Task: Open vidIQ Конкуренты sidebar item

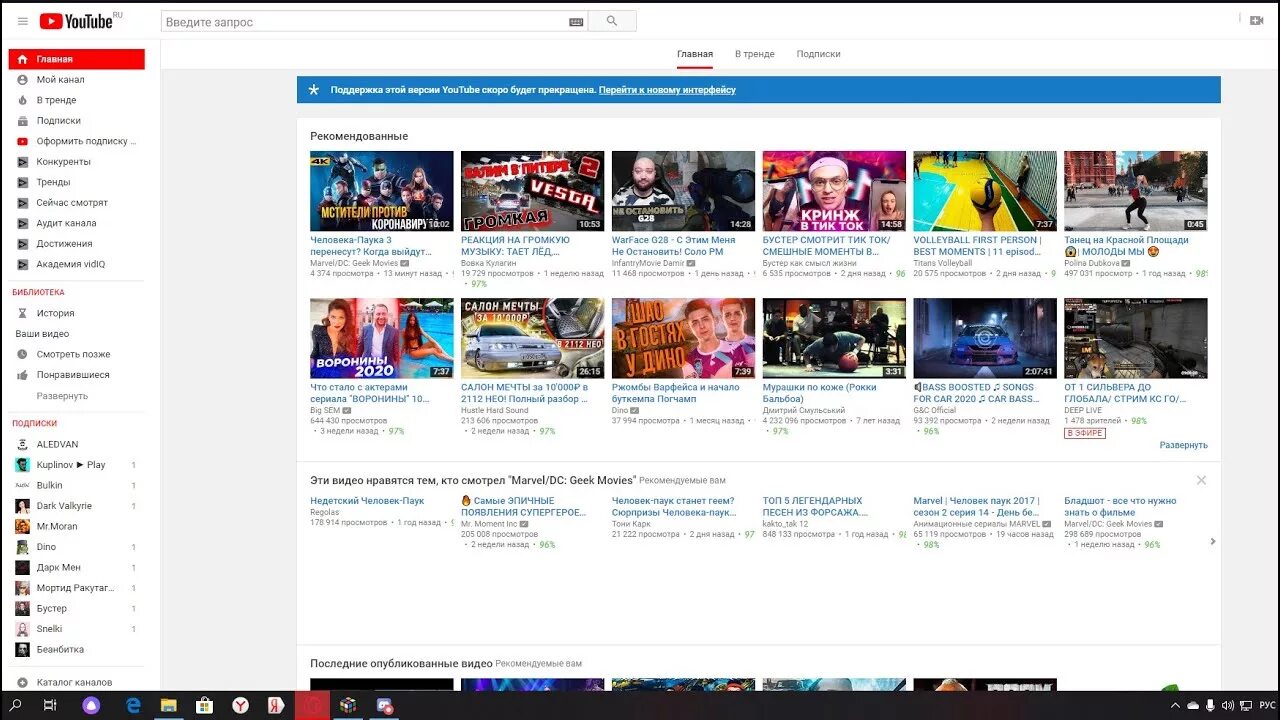Action: 76,161
